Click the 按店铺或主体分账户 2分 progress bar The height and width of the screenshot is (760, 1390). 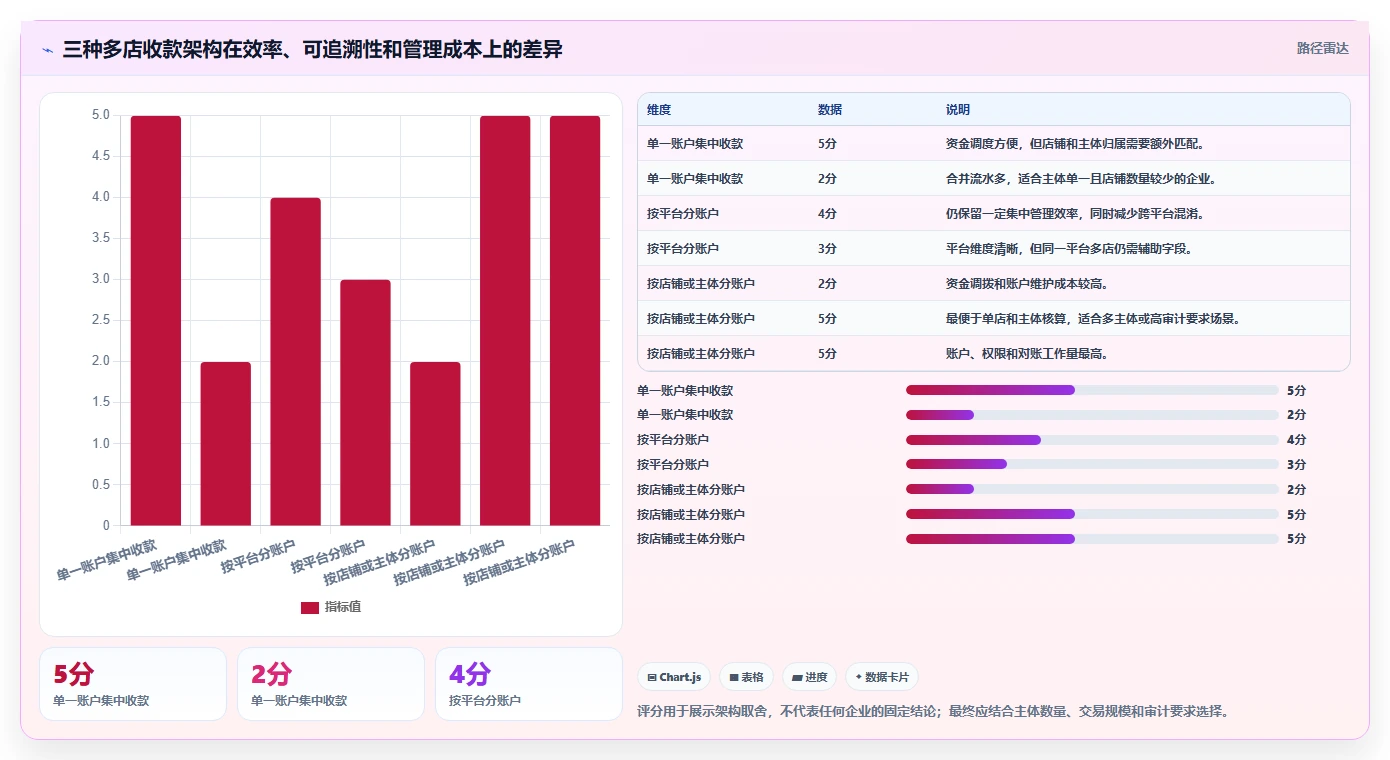[x=1092, y=489]
